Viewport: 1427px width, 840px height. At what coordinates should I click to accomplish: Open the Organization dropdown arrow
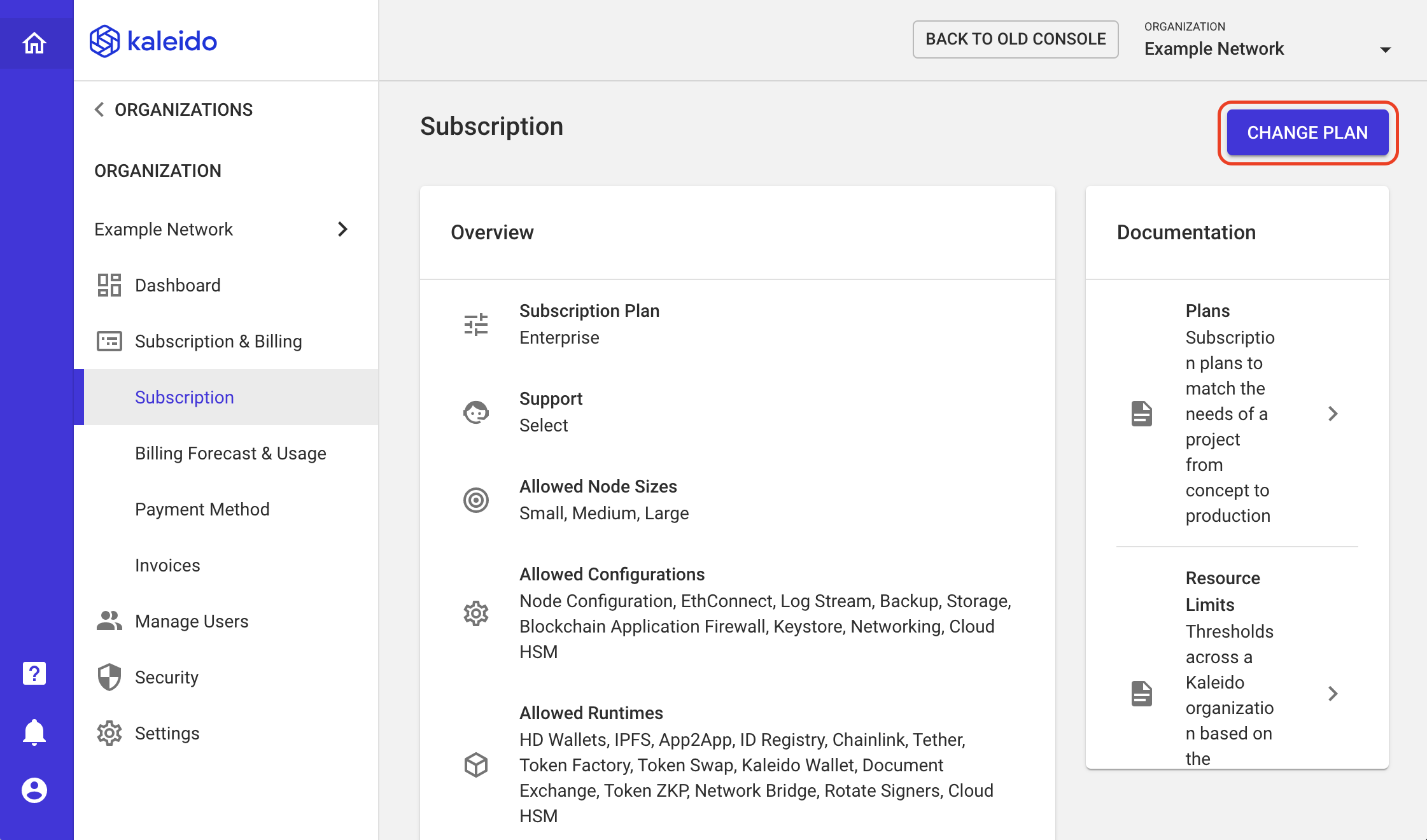click(x=1385, y=50)
